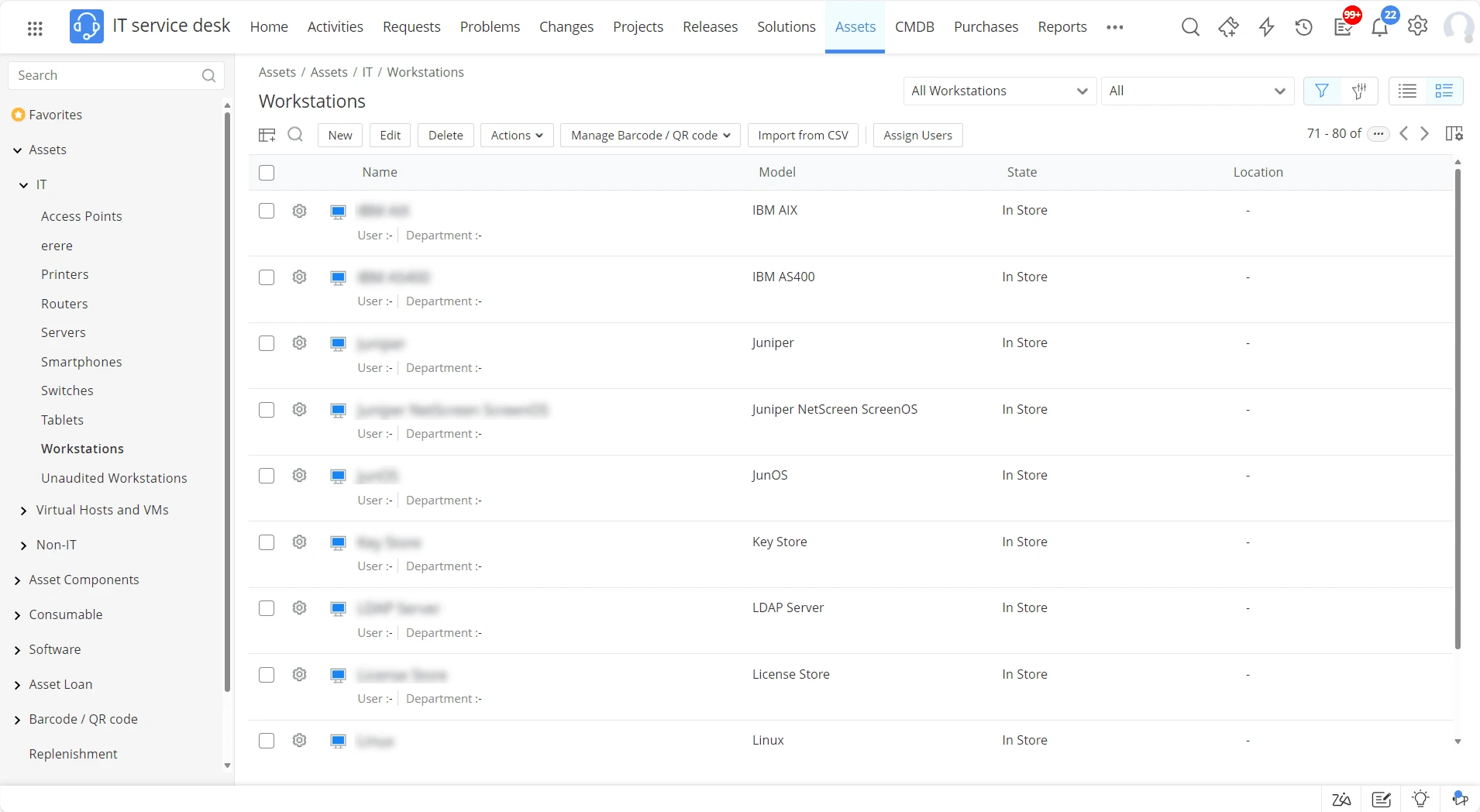Screen dimensions: 1480x812
Task: Click the table search magnifier icon
Action: (x=295, y=135)
